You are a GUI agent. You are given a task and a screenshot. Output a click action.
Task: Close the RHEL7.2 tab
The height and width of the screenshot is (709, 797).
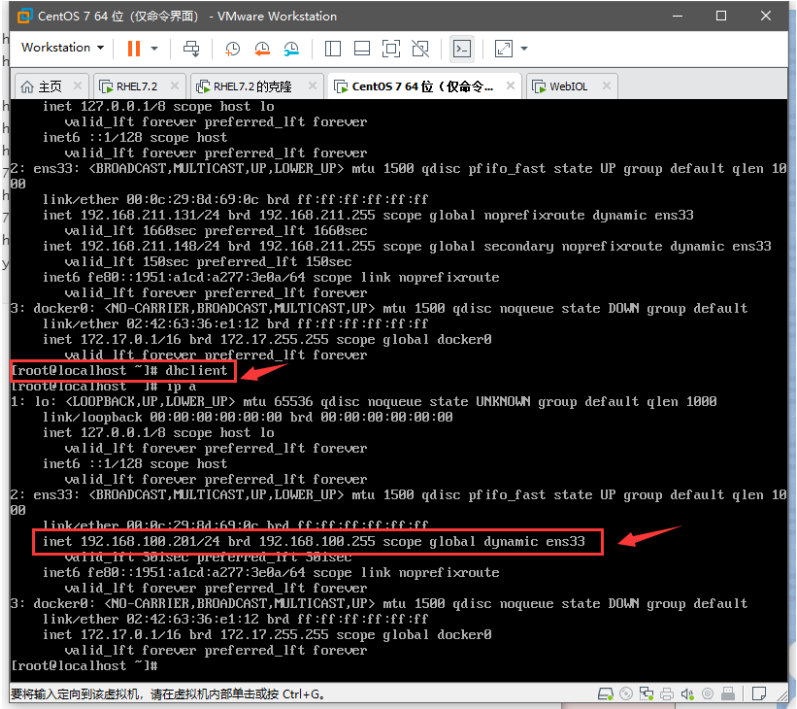[x=174, y=86]
